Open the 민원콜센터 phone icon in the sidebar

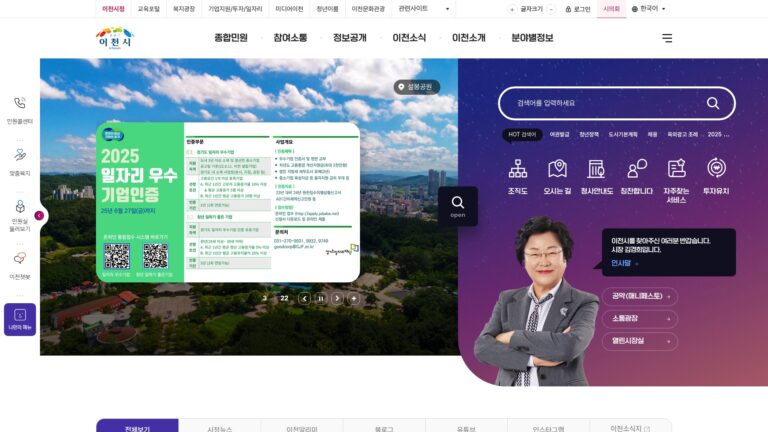pos(20,103)
